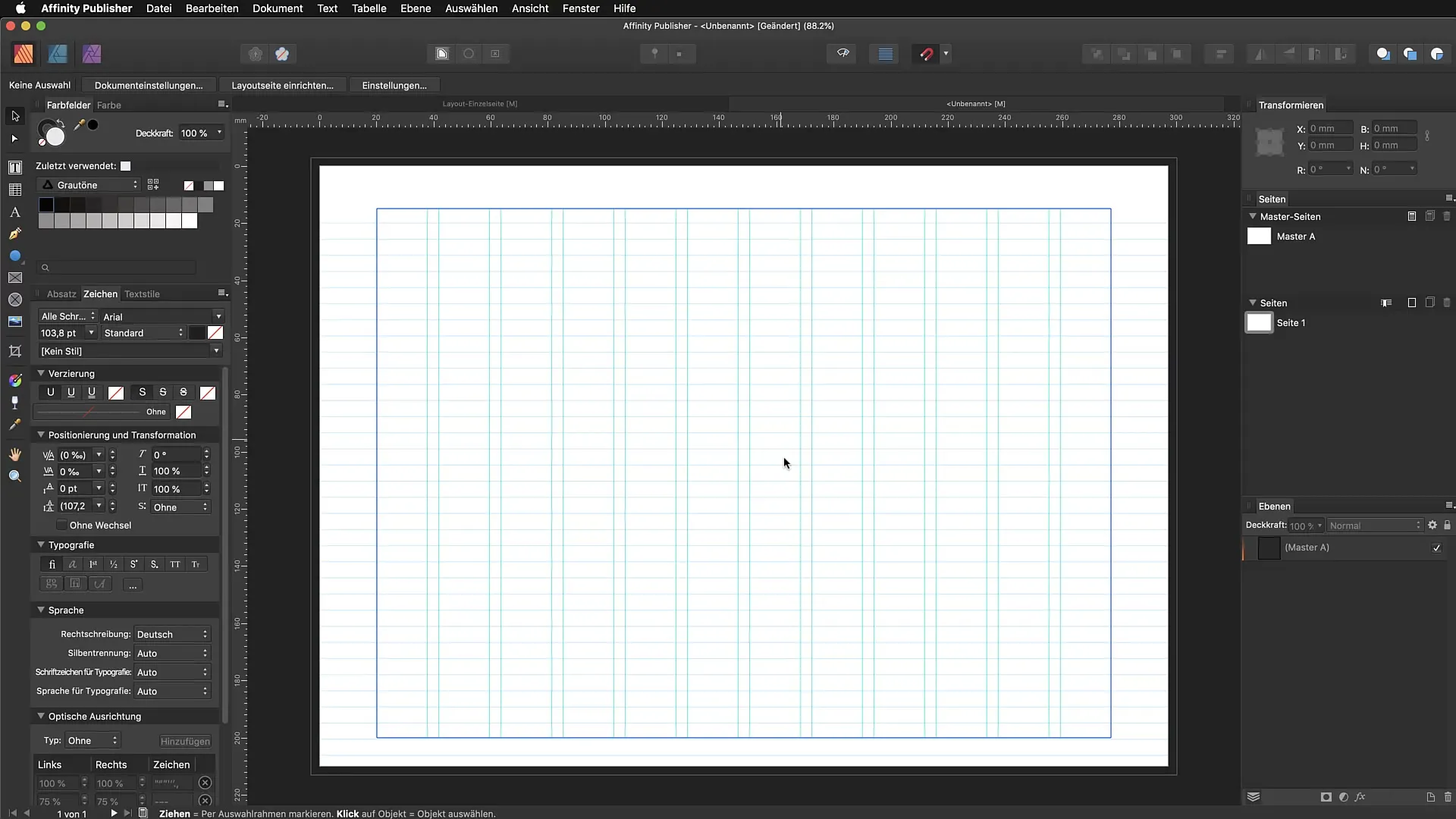The image size is (1456, 819).
Task: Click the typography more options button
Action: coord(133,585)
